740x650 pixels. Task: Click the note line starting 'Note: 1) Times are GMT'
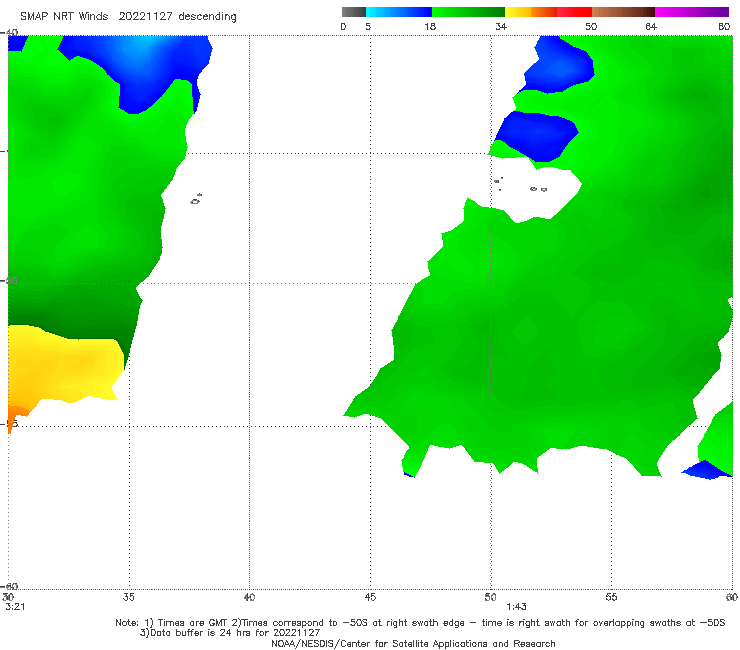point(420,623)
